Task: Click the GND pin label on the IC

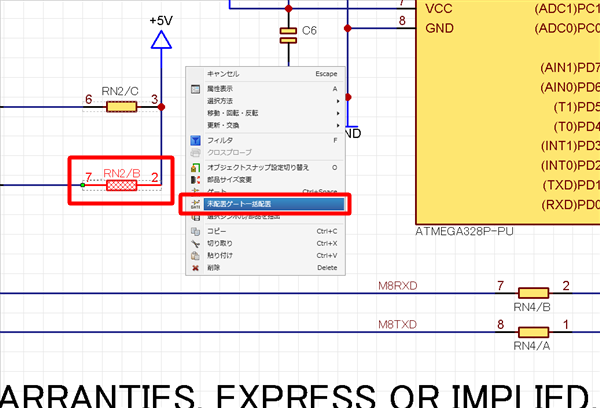Action: pyautogui.click(x=439, y=28)
